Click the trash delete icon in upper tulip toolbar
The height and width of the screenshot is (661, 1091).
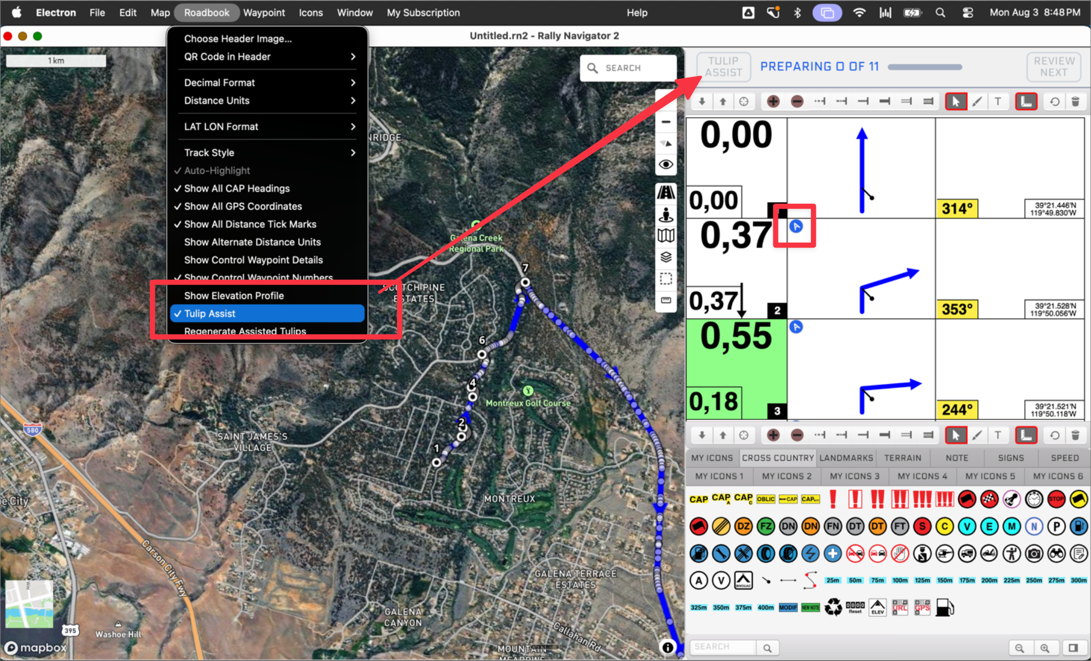pos(1075,102)
